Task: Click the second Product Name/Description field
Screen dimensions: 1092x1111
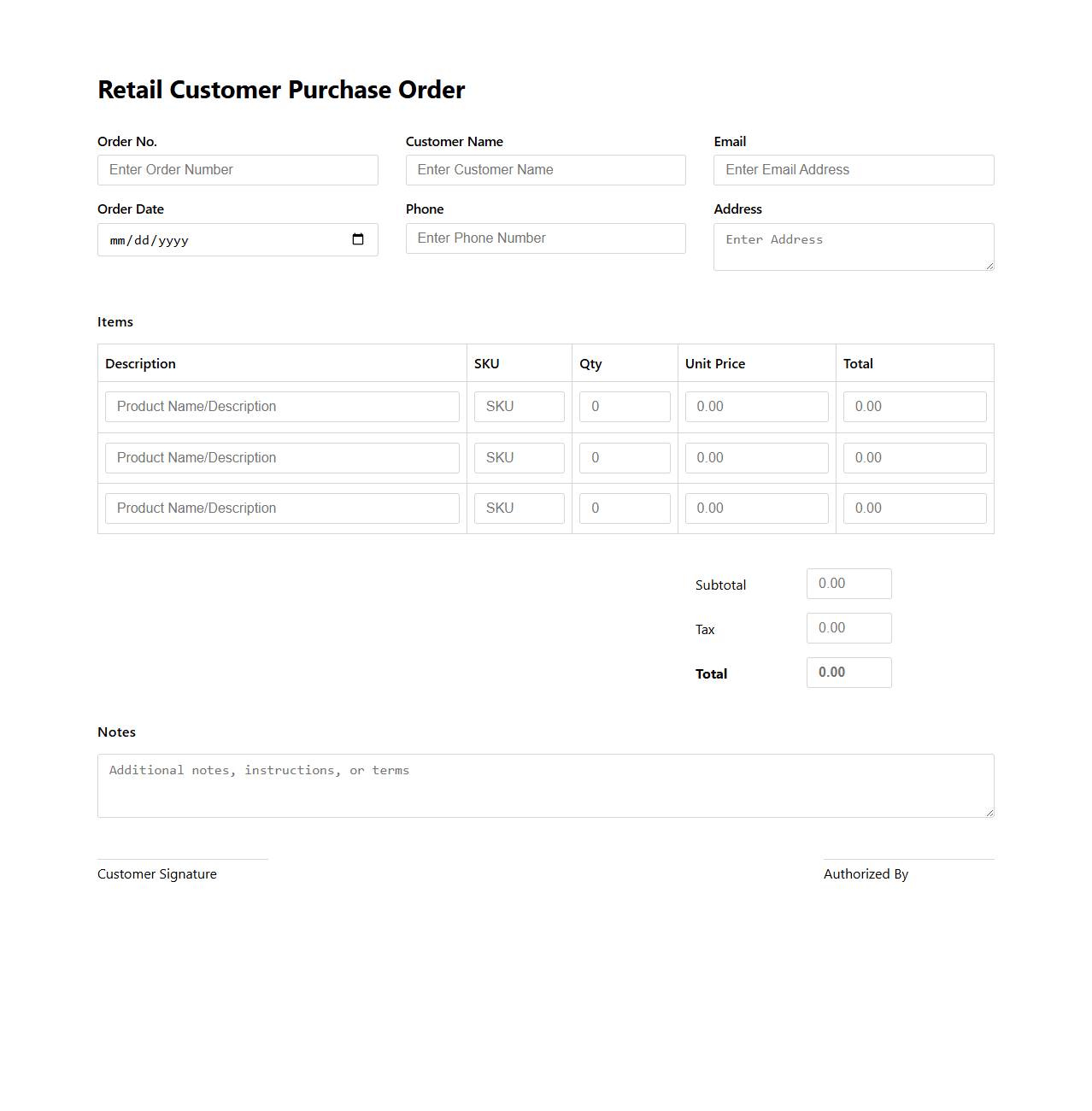Action: tap(282, 457)
